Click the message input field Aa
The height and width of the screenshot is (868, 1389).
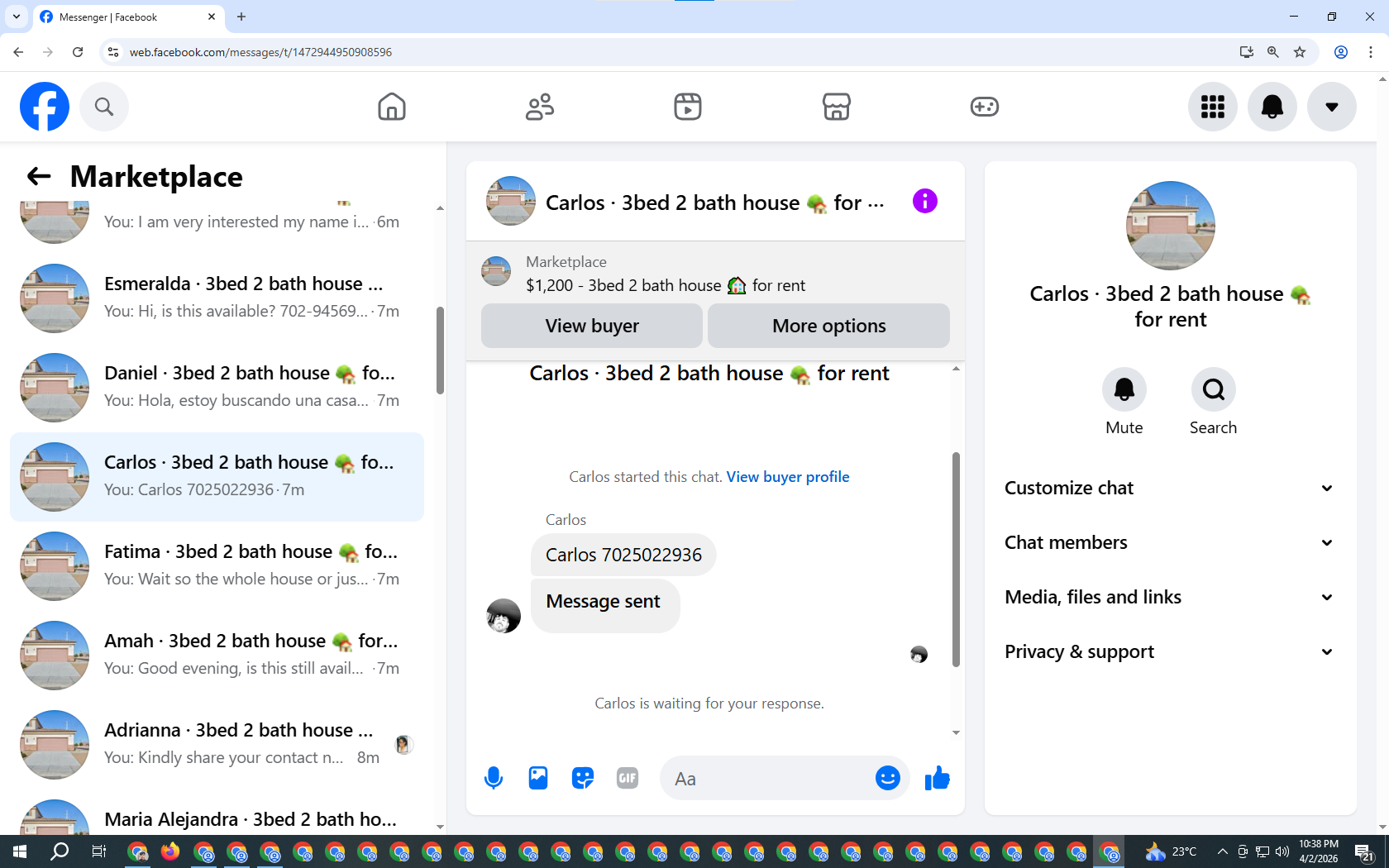pos(767,778)
